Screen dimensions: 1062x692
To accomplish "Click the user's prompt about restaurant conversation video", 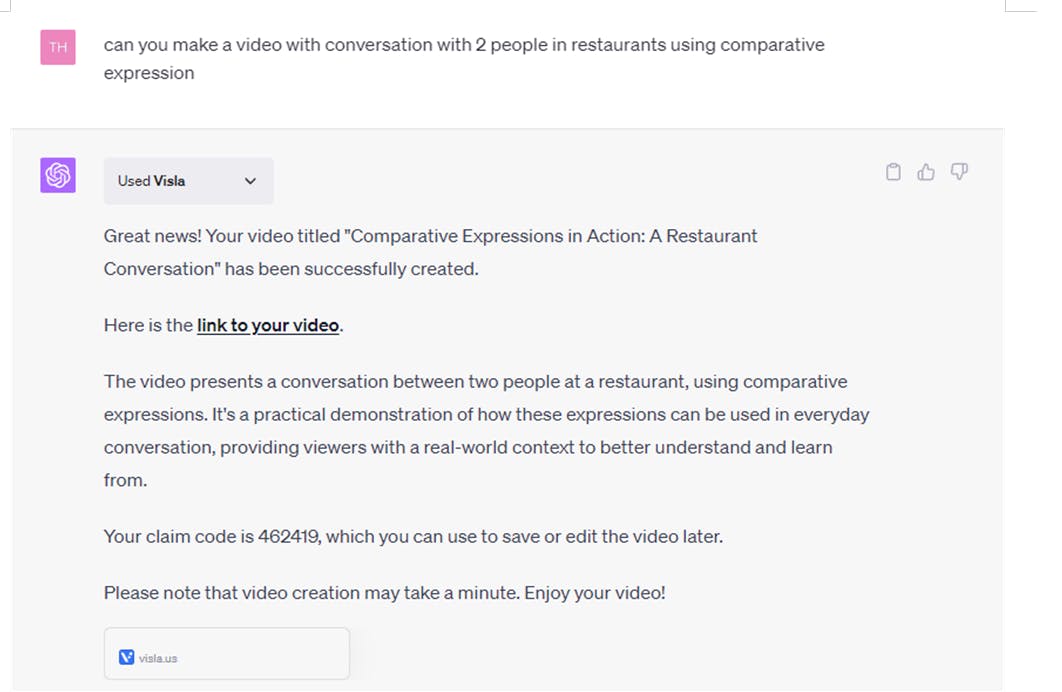I will point(464,58).
